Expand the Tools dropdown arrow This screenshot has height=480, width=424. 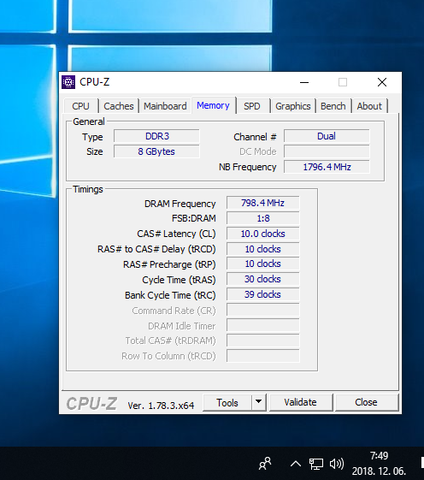[x=258, y=402]
